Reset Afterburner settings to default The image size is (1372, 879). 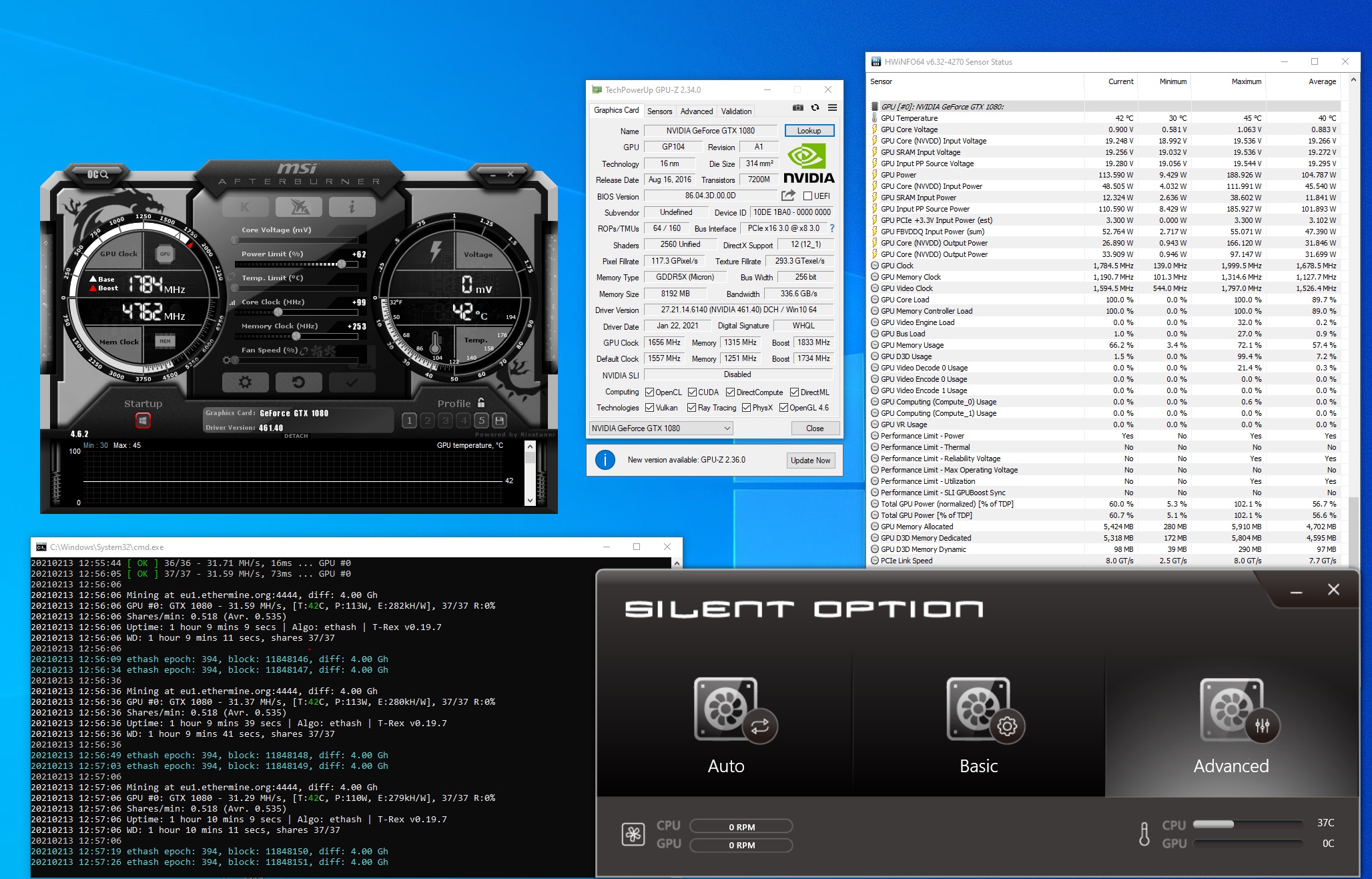click(298, 382)
